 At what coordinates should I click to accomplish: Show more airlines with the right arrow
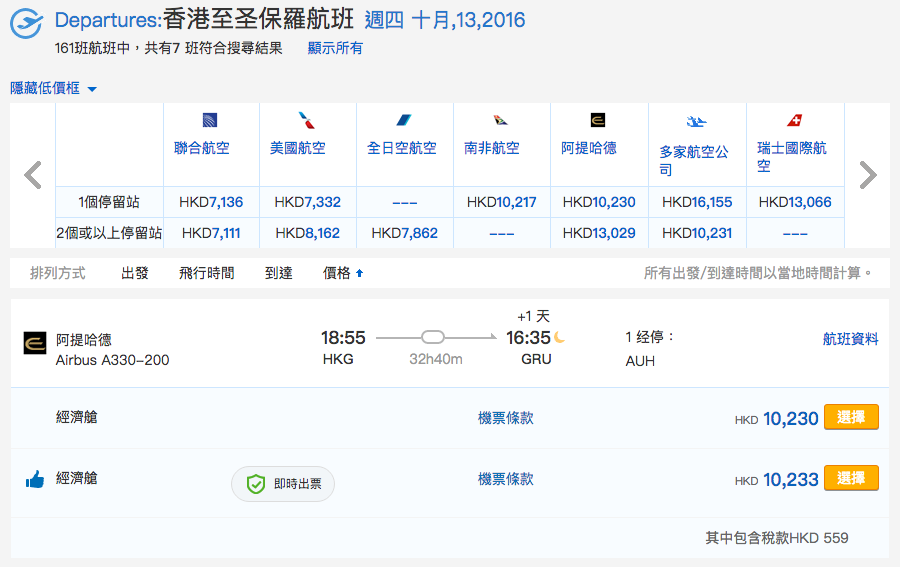[x=868, y=175]
